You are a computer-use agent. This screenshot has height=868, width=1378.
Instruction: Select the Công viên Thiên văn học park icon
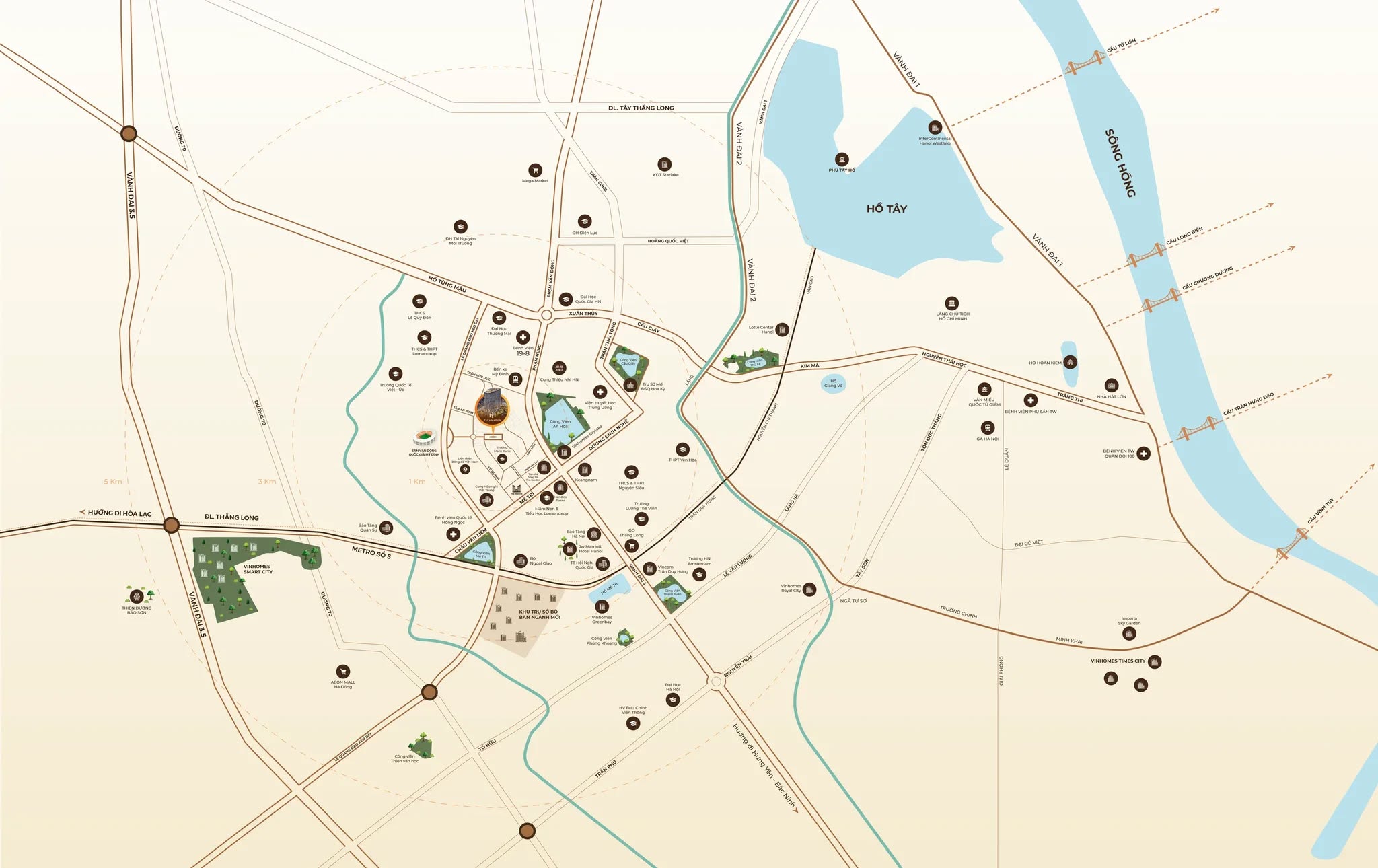click(x=421, y=744)
